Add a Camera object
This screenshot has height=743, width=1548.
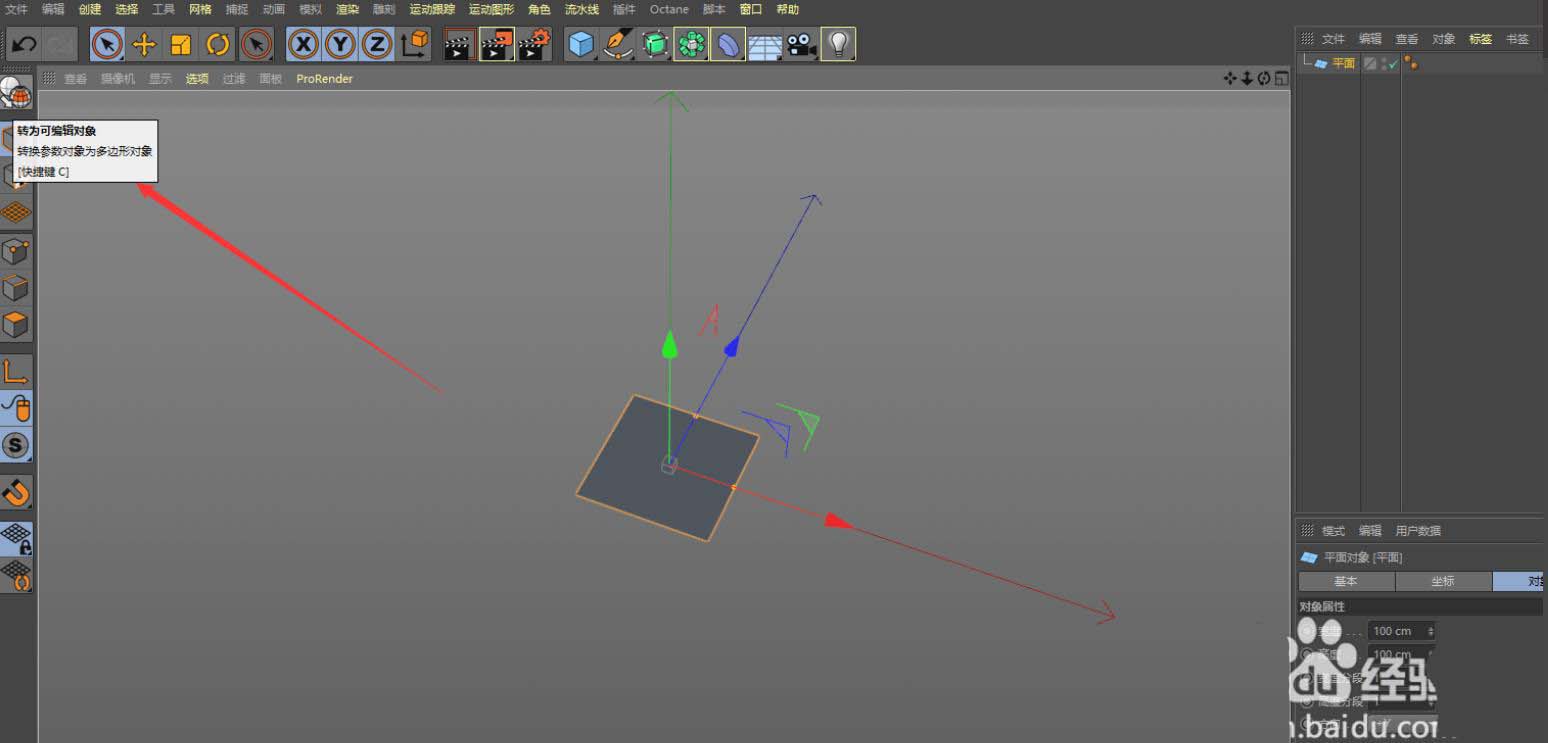[x=801, y=45]
